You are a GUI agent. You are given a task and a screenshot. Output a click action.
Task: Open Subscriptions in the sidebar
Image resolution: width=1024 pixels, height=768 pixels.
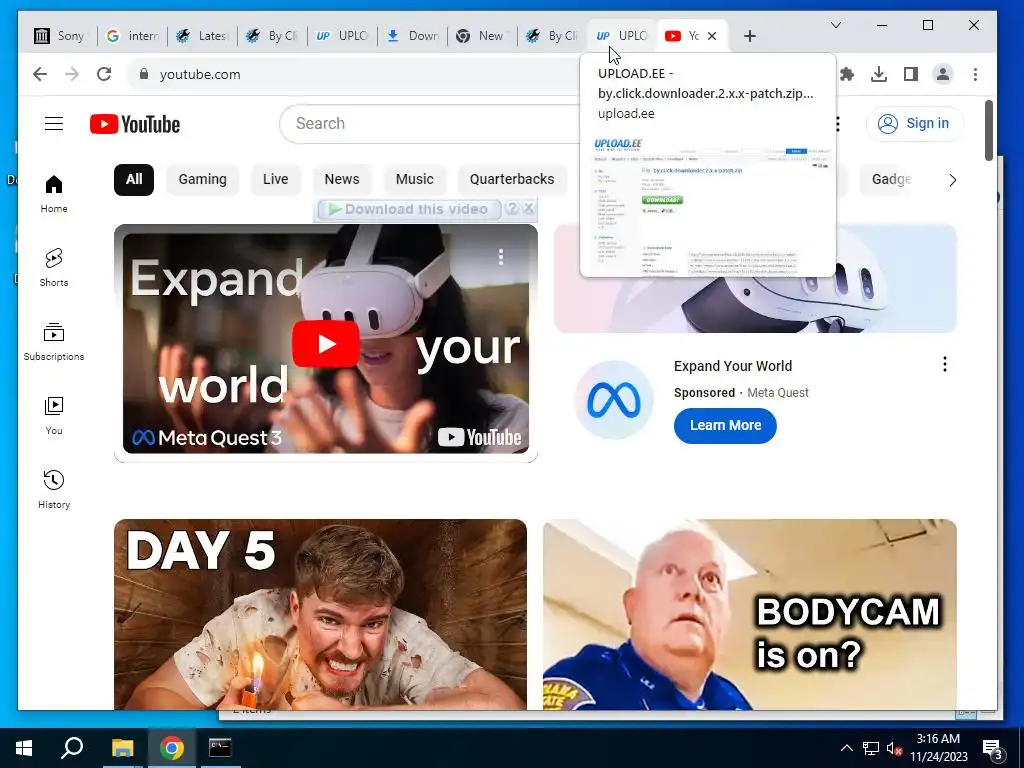(x=54, y=342)
